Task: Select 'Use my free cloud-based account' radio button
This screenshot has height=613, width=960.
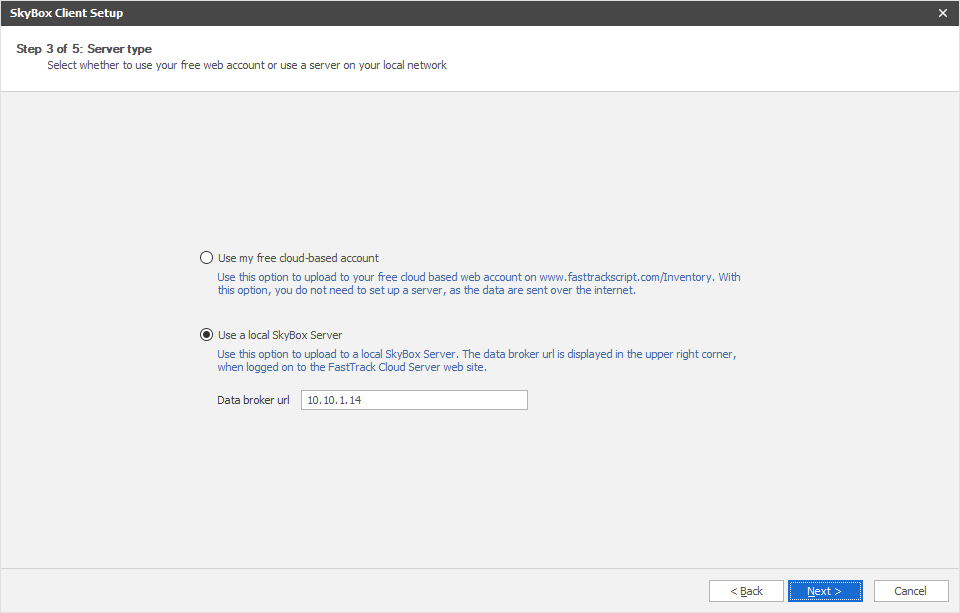Action: coord(206,258)
